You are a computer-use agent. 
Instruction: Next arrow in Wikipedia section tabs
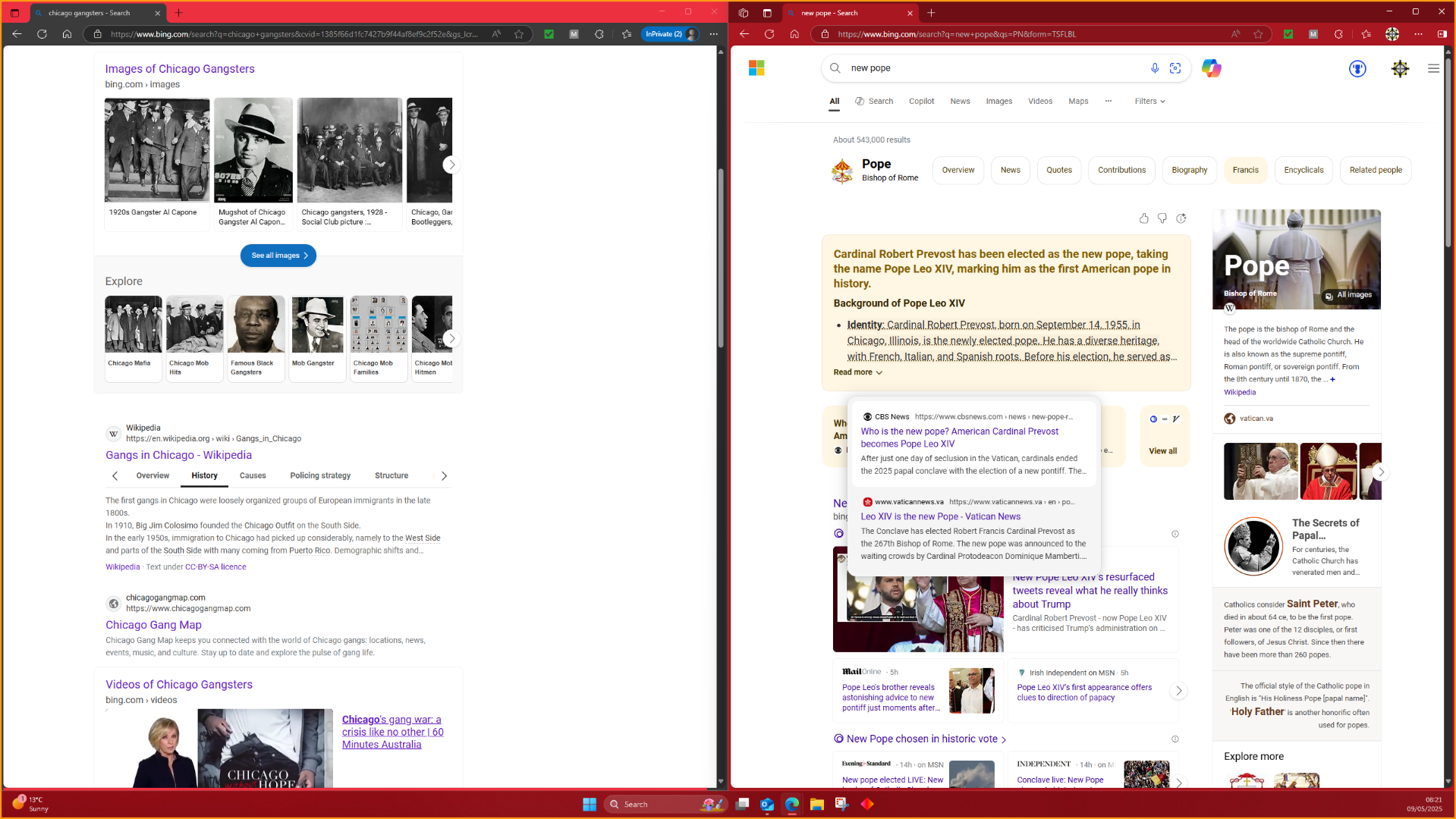445,475
